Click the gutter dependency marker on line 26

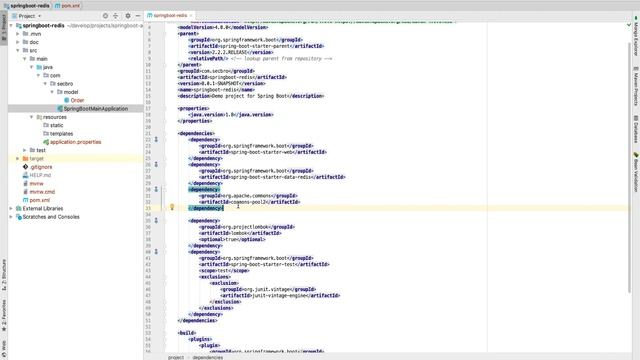click(156, 164)
